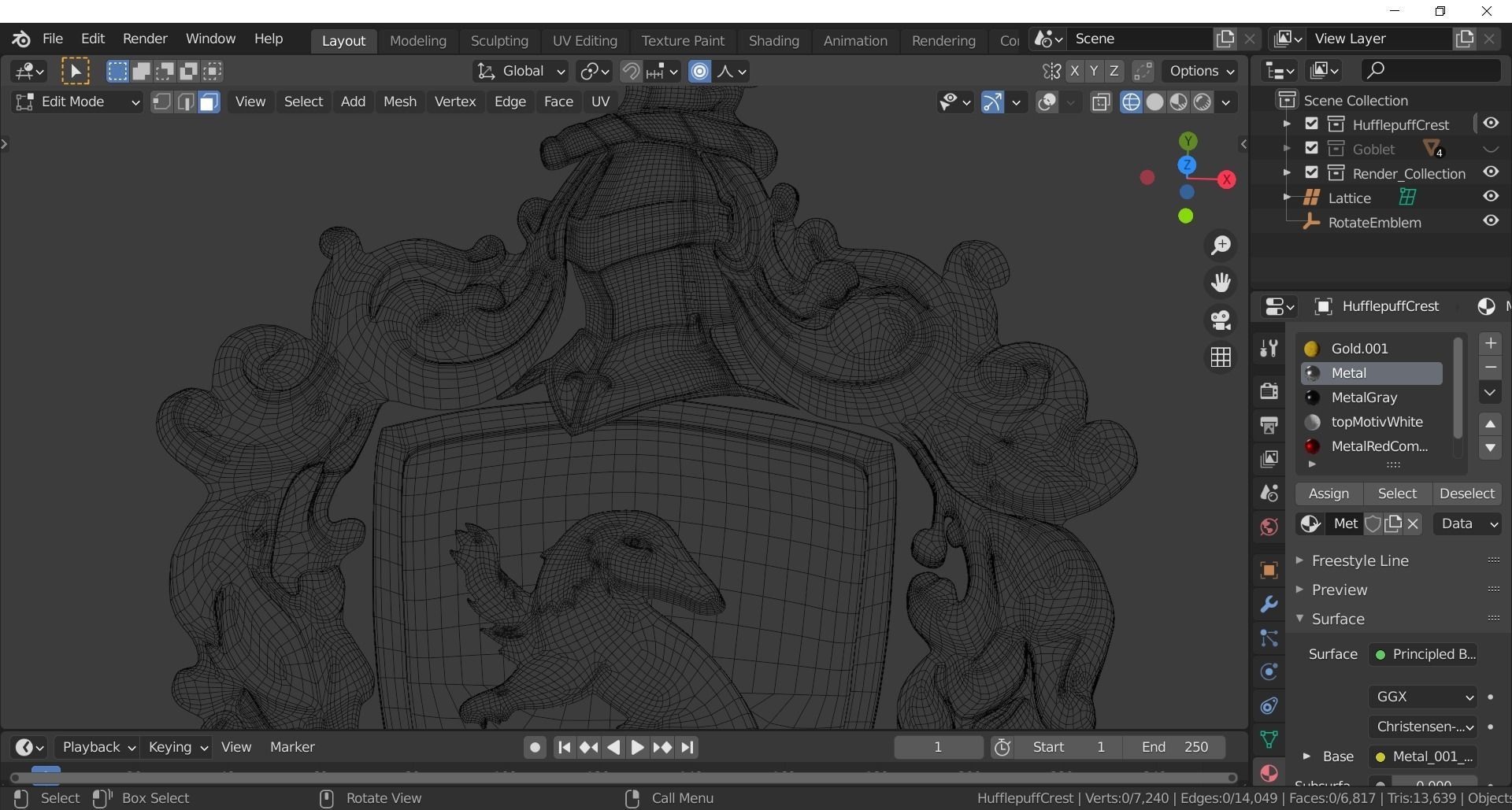Screen dimensions: 1512x810
Task: Play the animation forward
Action: click(637, 748)
